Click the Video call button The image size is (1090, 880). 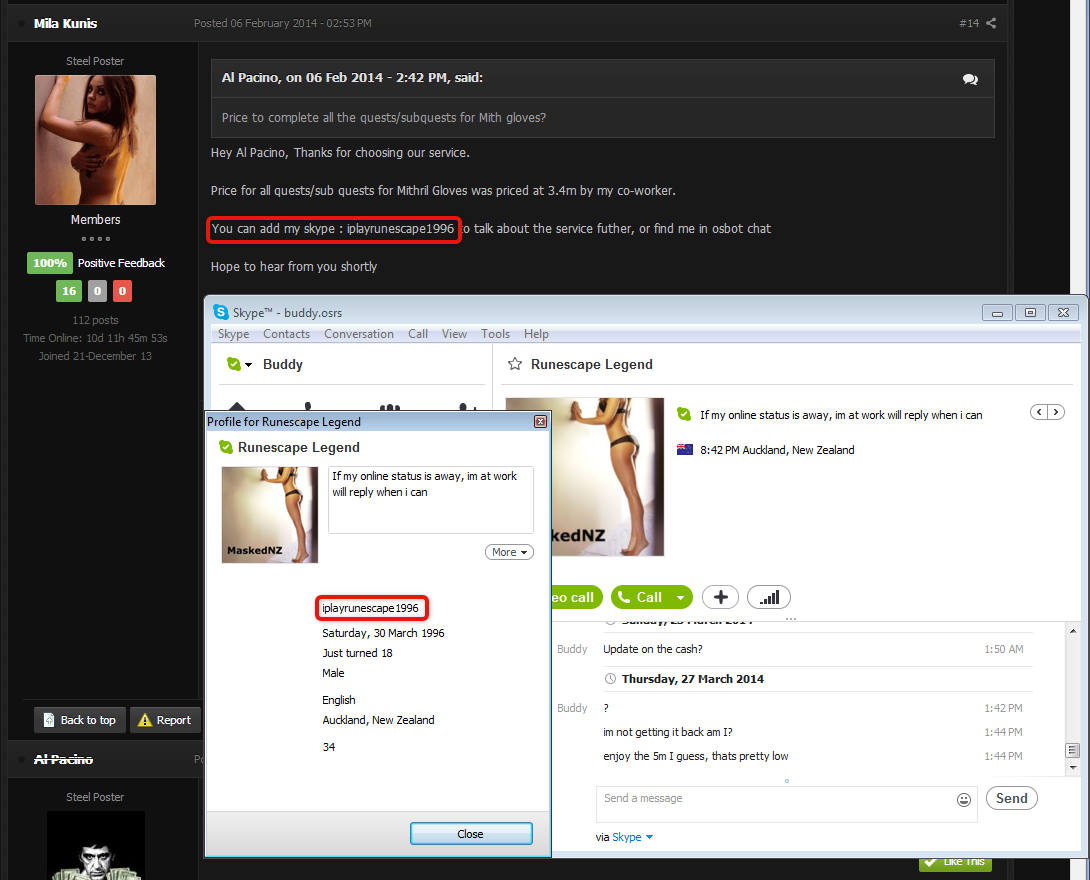tap(576, 597)
